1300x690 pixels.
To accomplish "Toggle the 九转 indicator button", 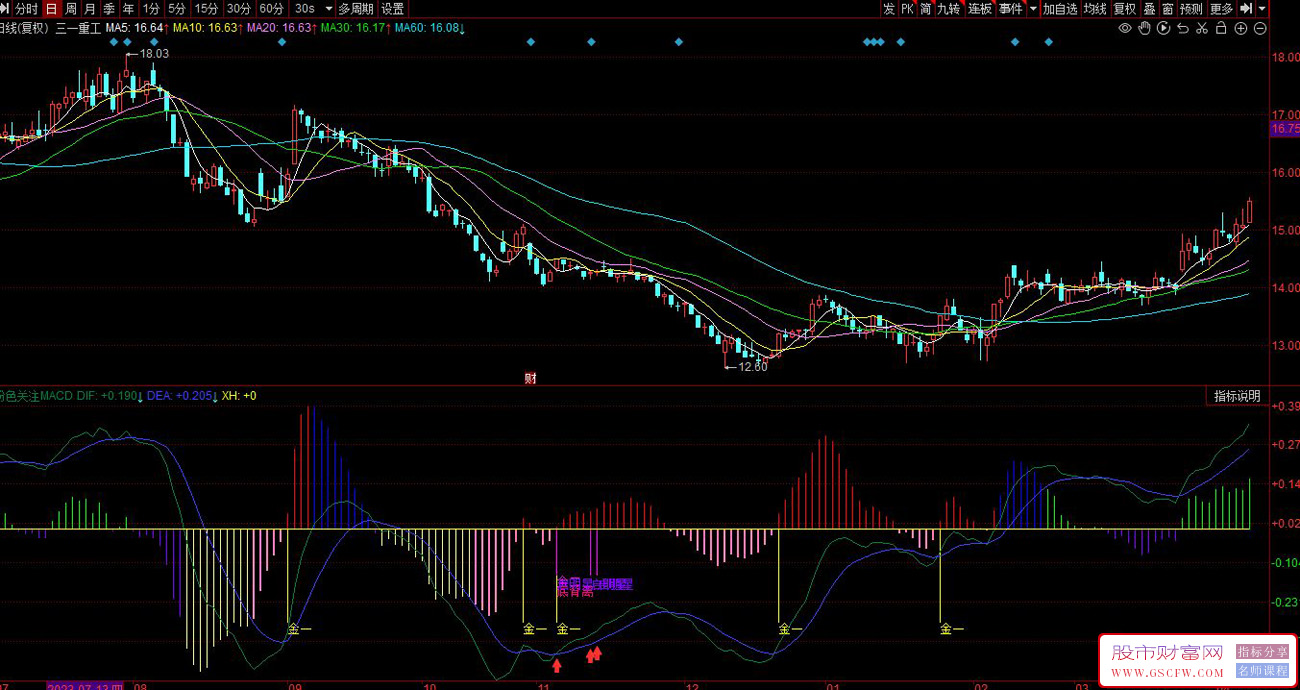I will 948,9.
